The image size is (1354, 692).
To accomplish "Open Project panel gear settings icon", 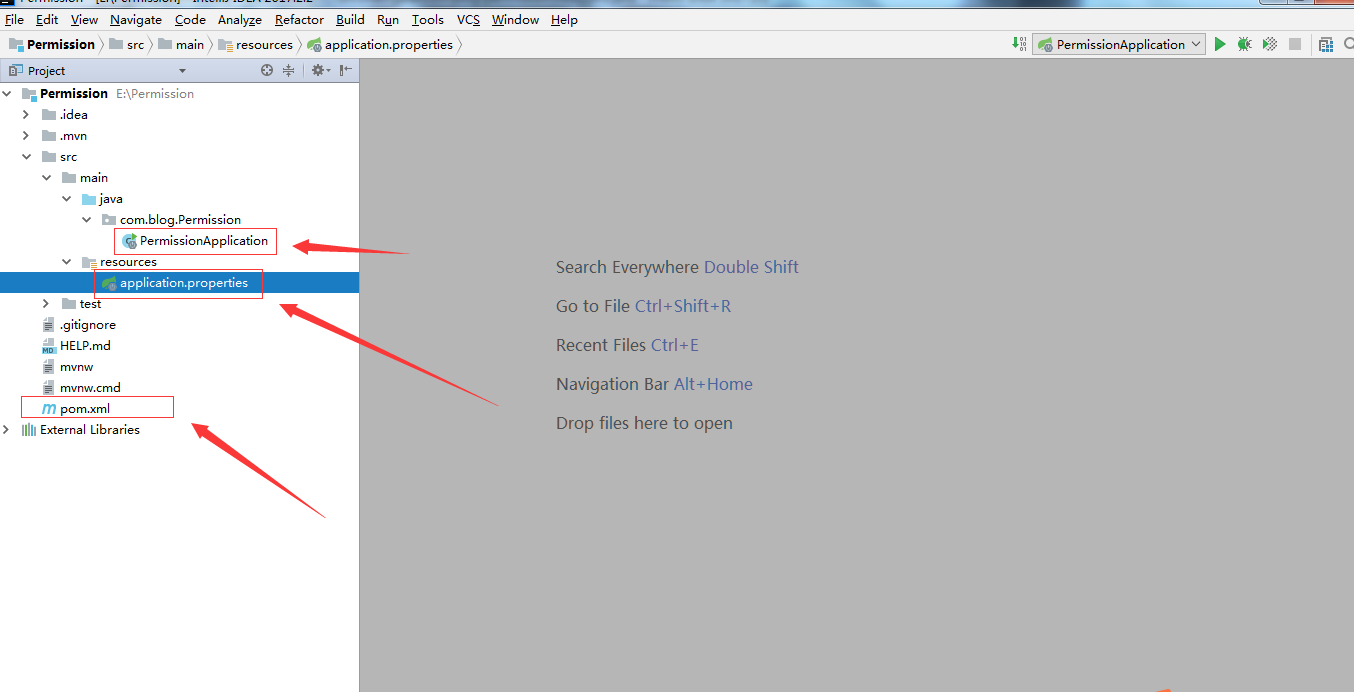I will pyautogui.click(x=319, y=70).
